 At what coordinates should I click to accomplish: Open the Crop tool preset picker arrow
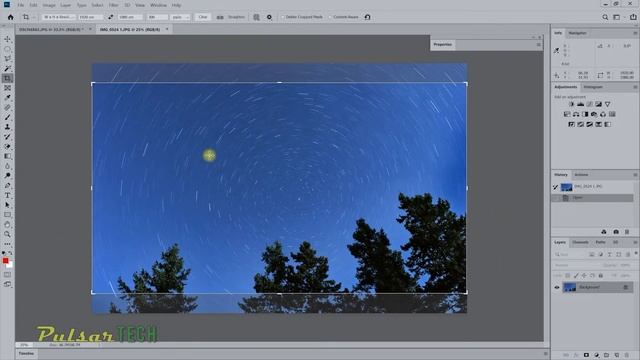pyautogui.click(x=33, y=17)
